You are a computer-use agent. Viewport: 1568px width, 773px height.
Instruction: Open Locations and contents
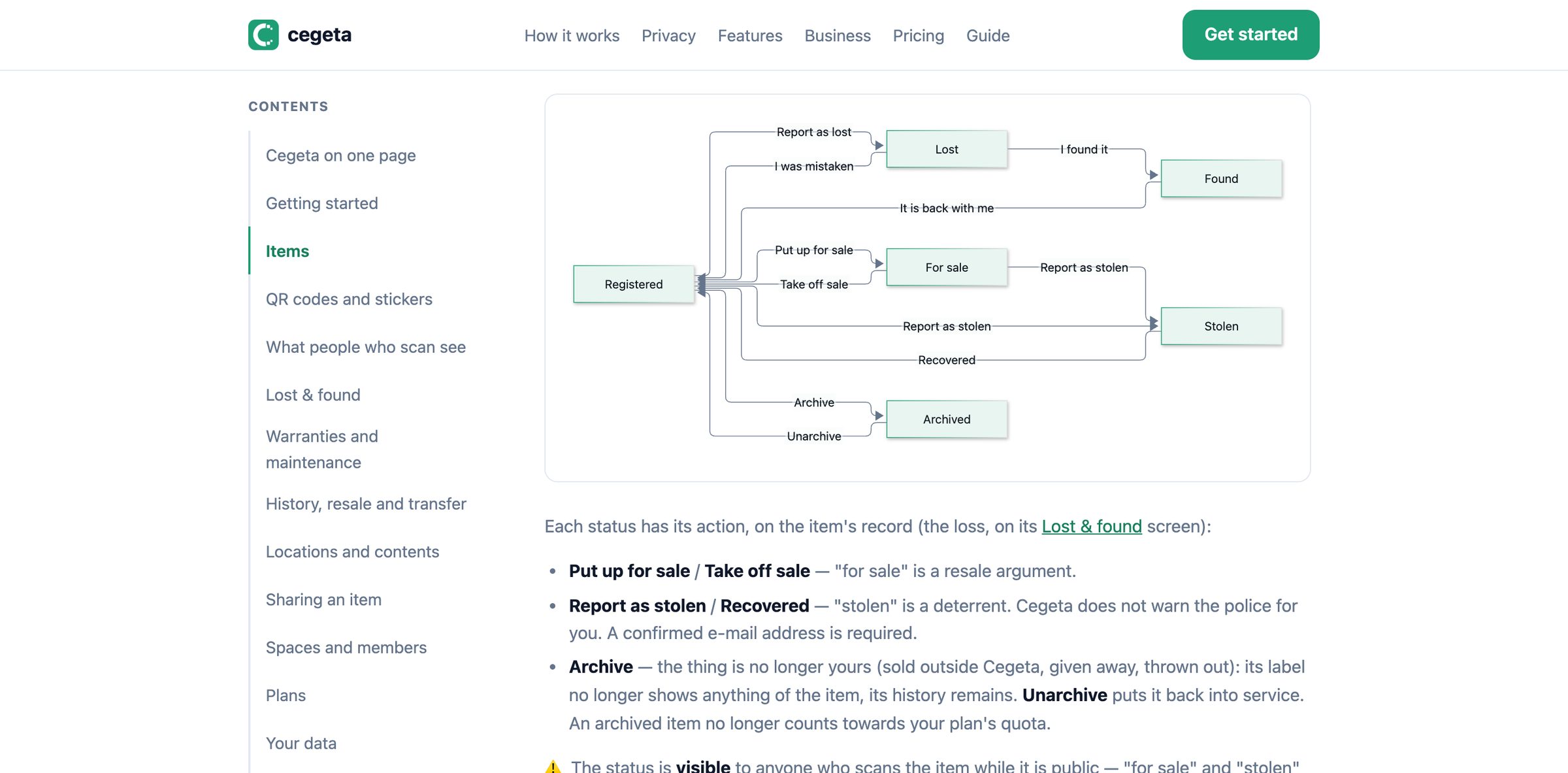coord(352,551)
